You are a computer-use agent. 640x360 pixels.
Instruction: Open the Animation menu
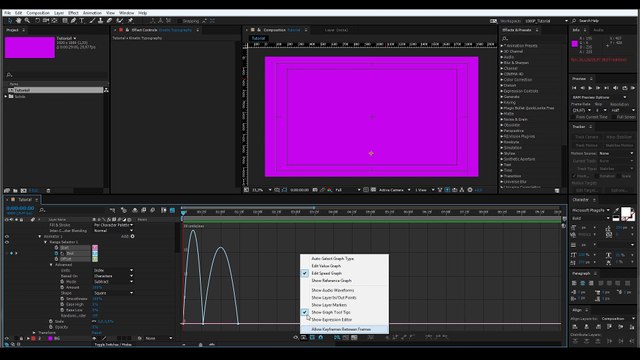tap(92, 13)
